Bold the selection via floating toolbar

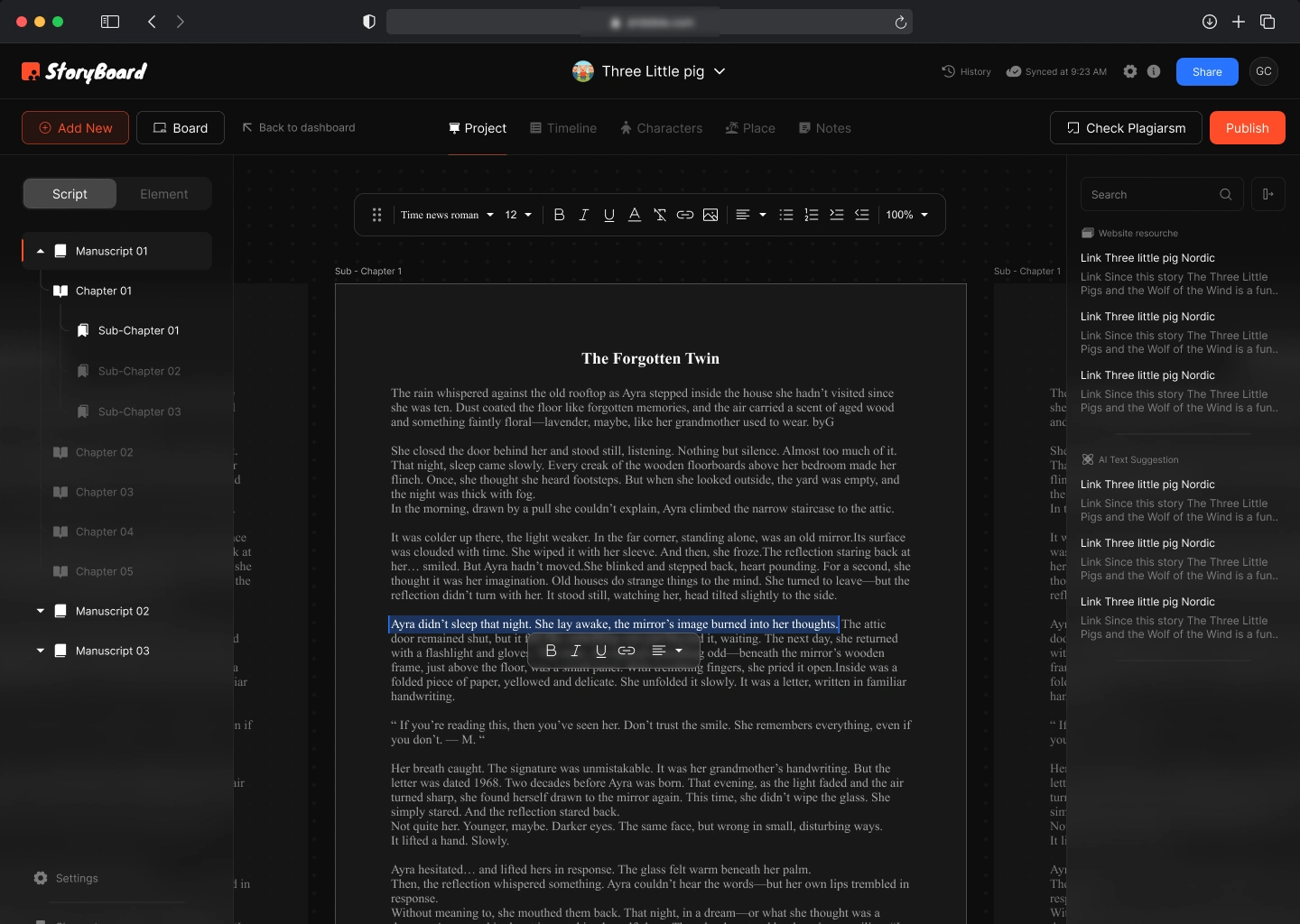(551, 651)
